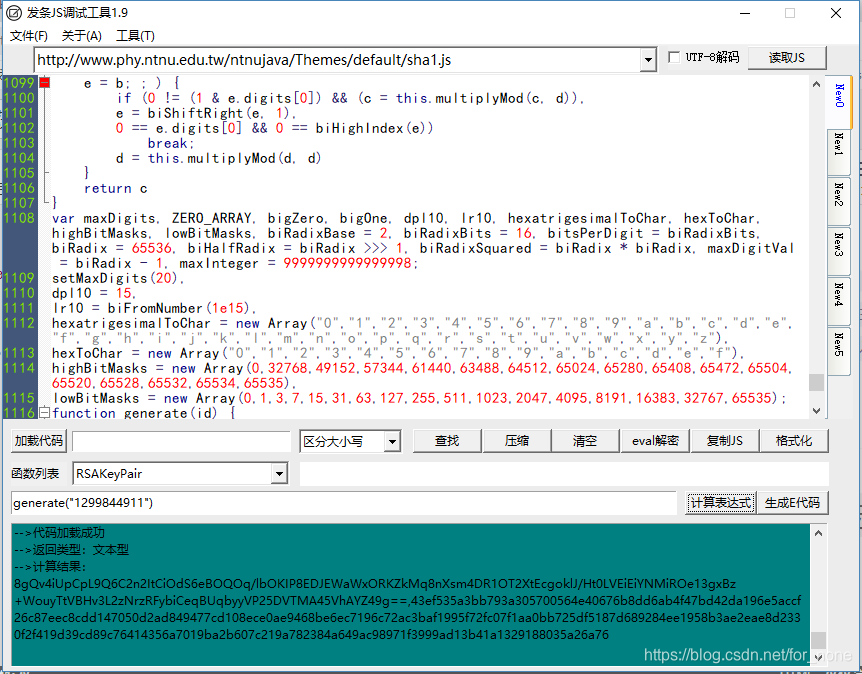Collapse the code fold at line 1116
The height and width of the screenshot is (674, 862).
pos(45,412)
